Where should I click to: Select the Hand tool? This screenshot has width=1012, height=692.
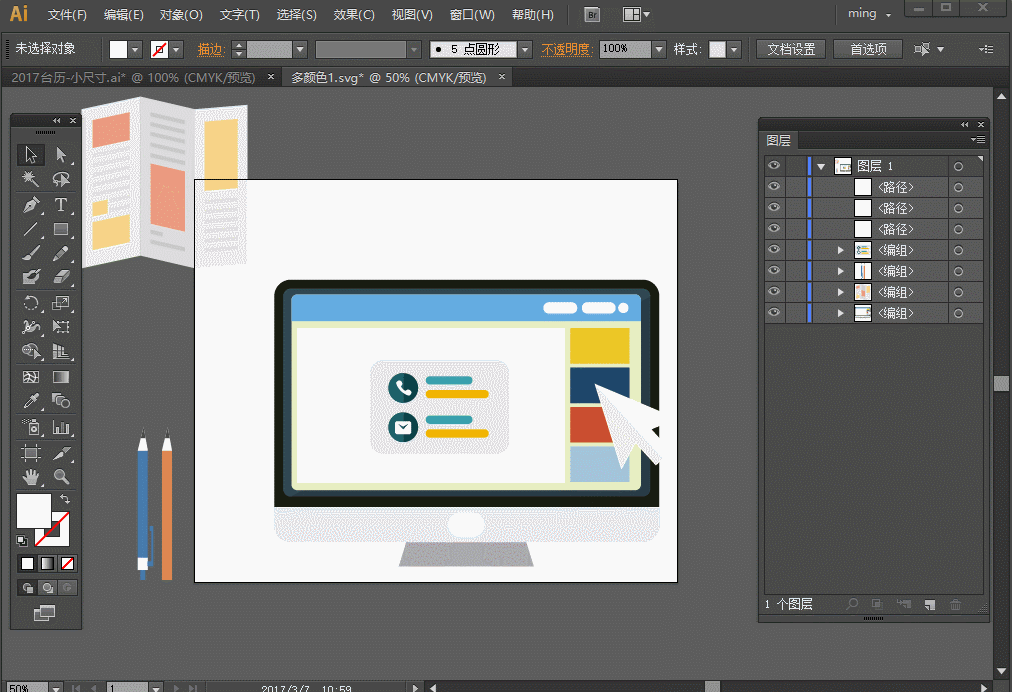tap(30, 477)
